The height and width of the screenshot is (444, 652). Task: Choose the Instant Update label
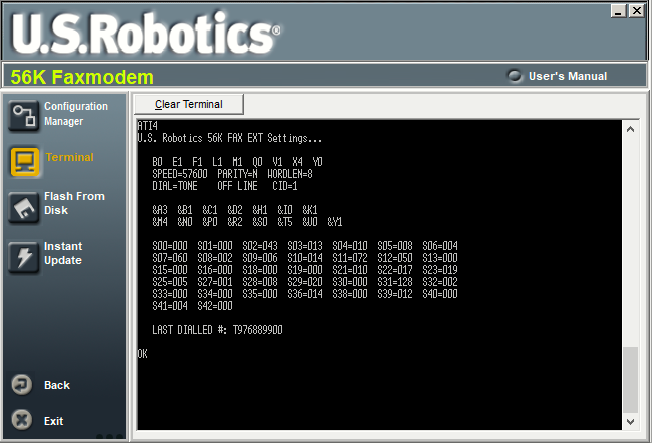point(63,253)
